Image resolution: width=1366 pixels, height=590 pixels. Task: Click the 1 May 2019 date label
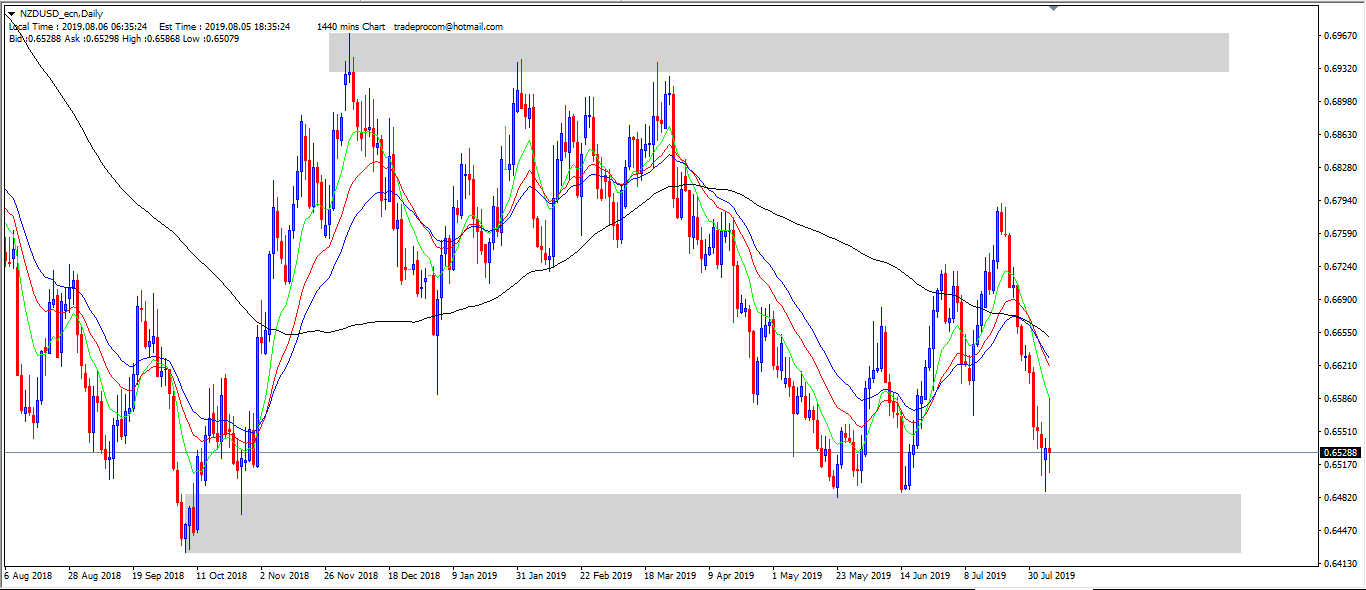click(x=796, y=576)
